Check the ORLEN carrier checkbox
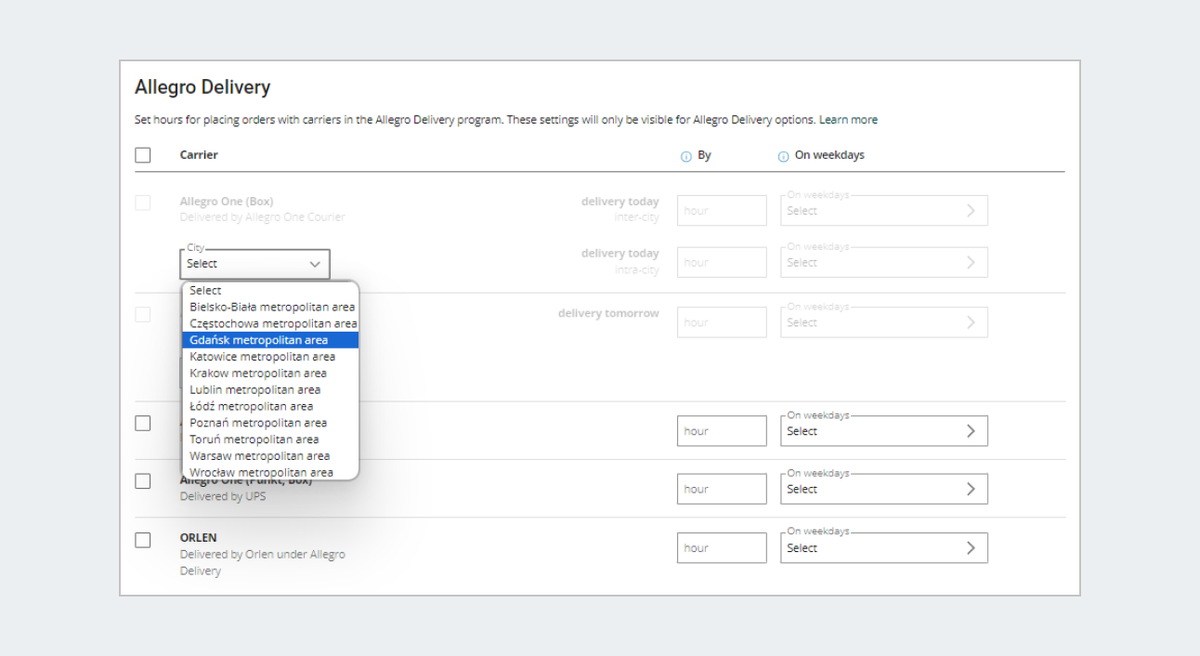Viewport: 1200px width, 656px height. 143,540
